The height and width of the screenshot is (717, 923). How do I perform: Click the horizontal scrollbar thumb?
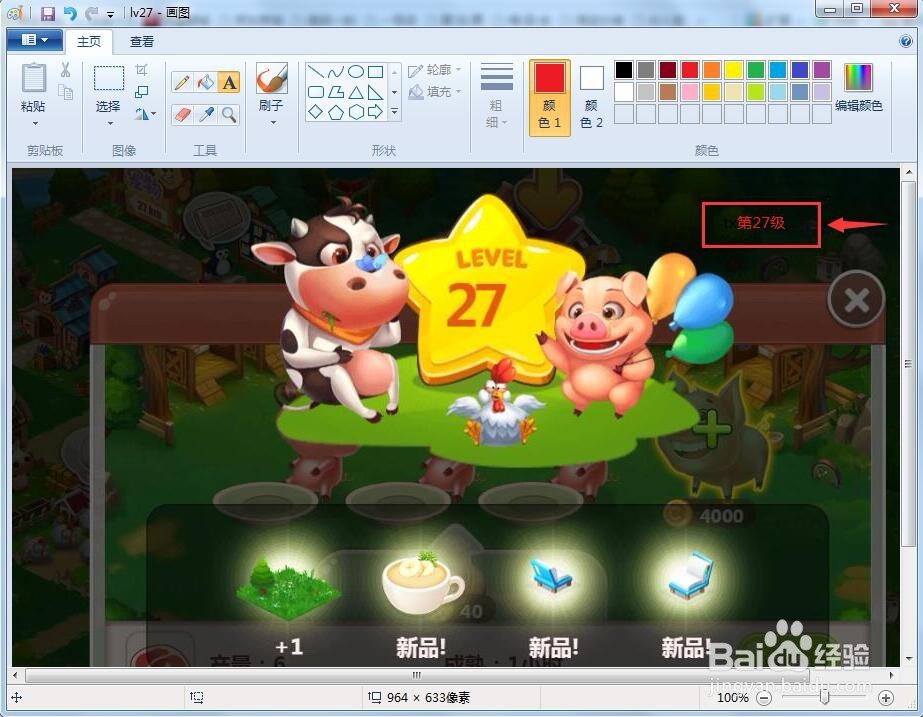[417, 675]
